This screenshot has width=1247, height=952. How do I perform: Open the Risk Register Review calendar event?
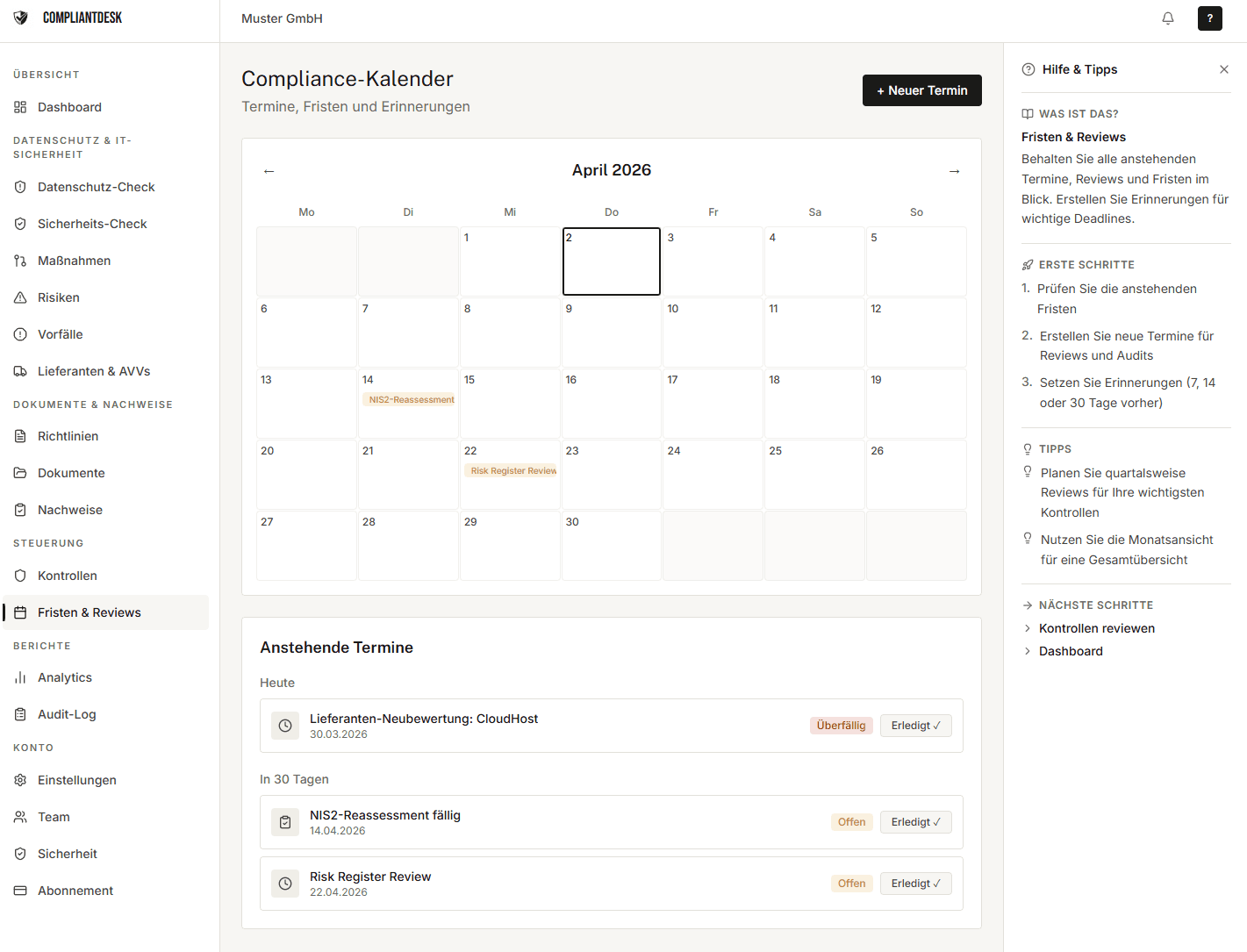(x=512, y=471)
